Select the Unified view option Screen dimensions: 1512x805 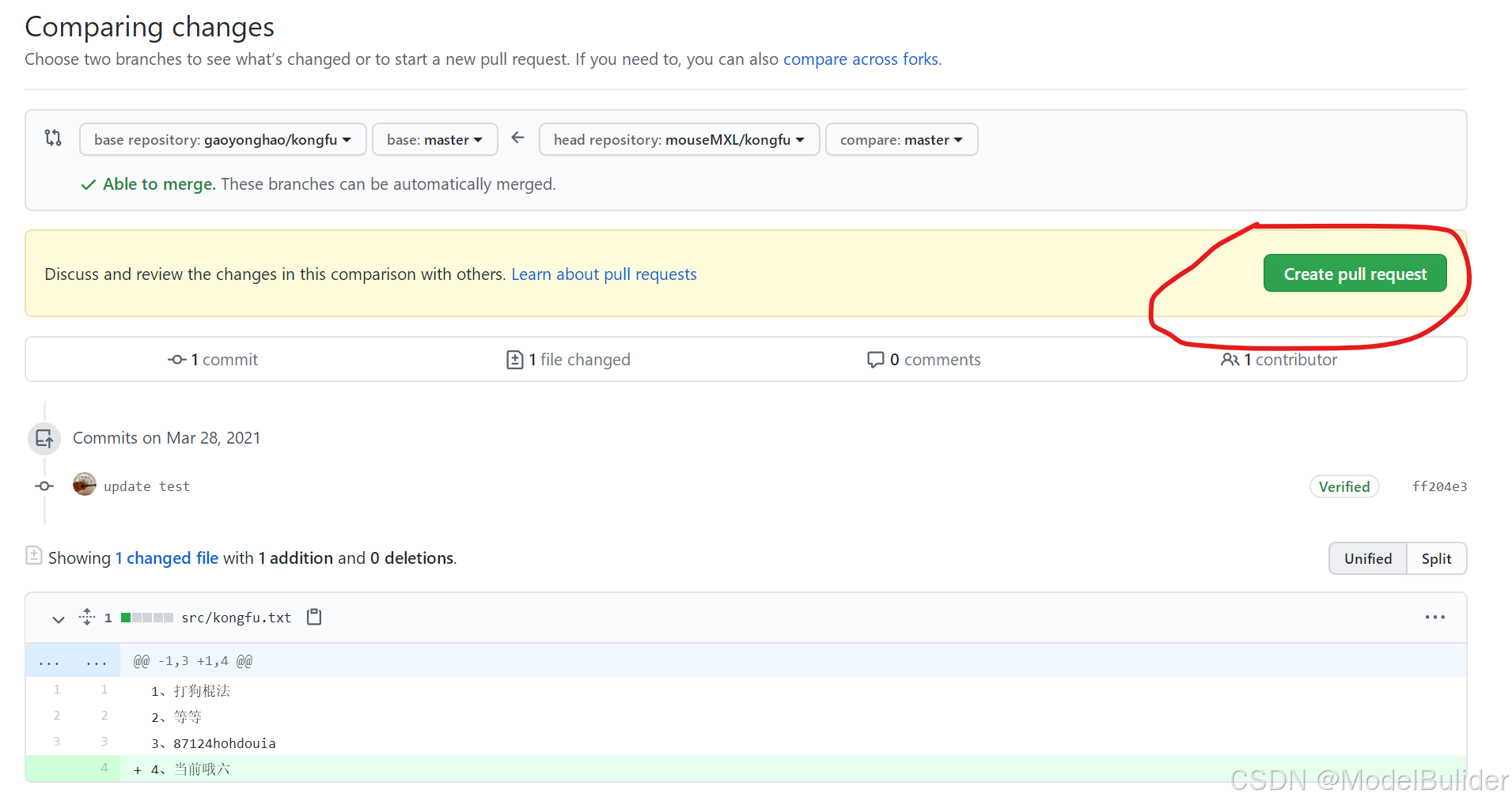point(1367,558)
